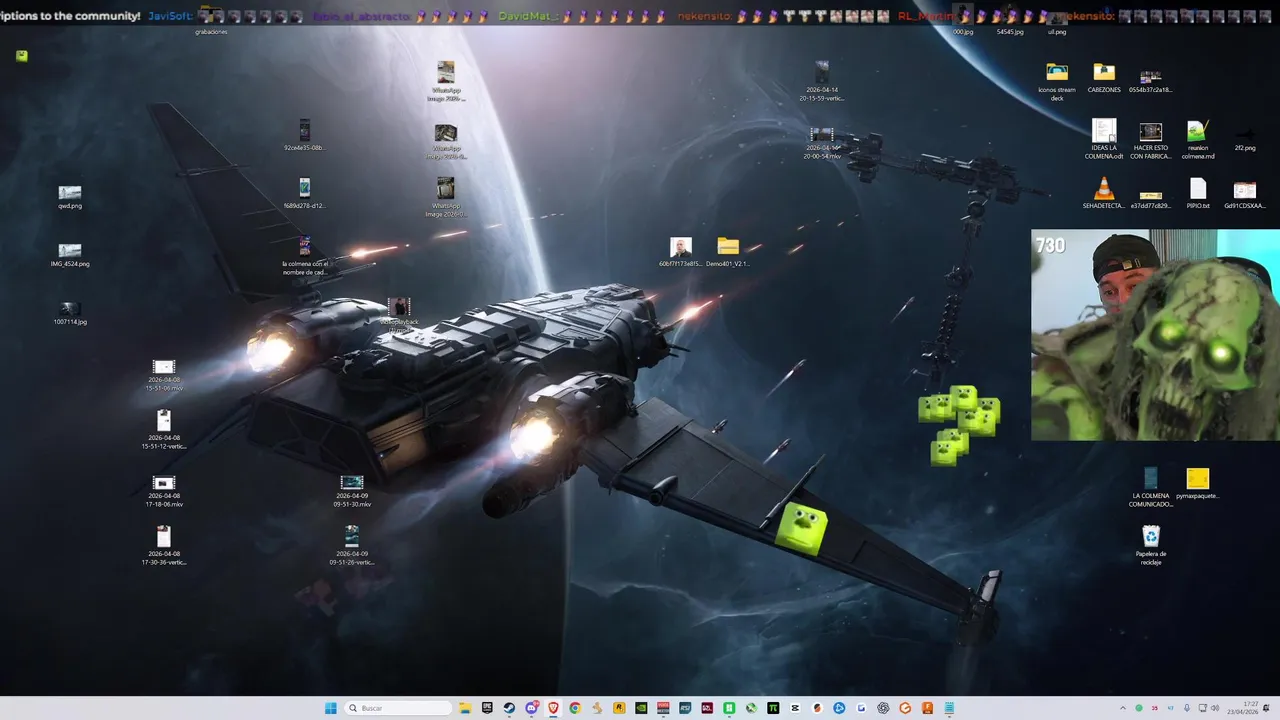Click the microphone tray icon
The width and height of the screenshot is (1280, 720).
pos(1187,708)
